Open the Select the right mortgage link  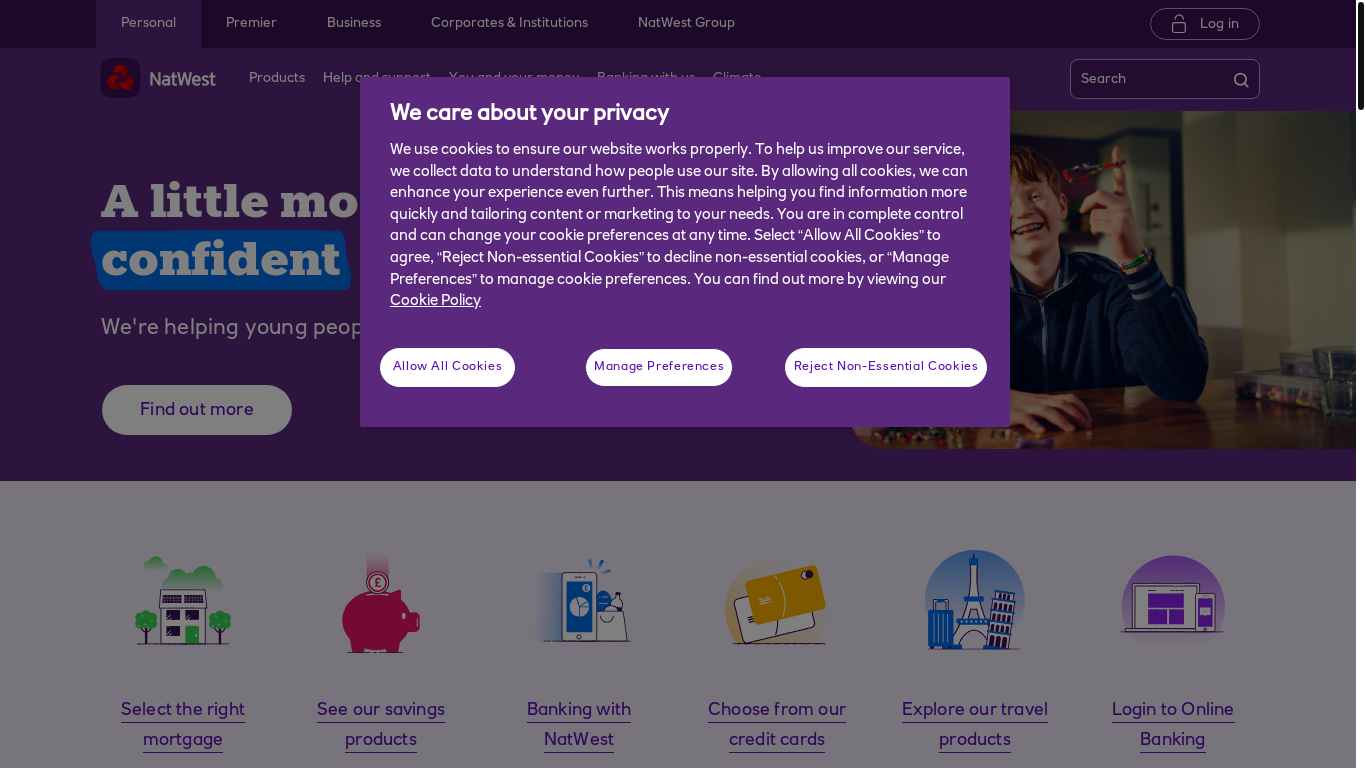(x=183, y=725)
